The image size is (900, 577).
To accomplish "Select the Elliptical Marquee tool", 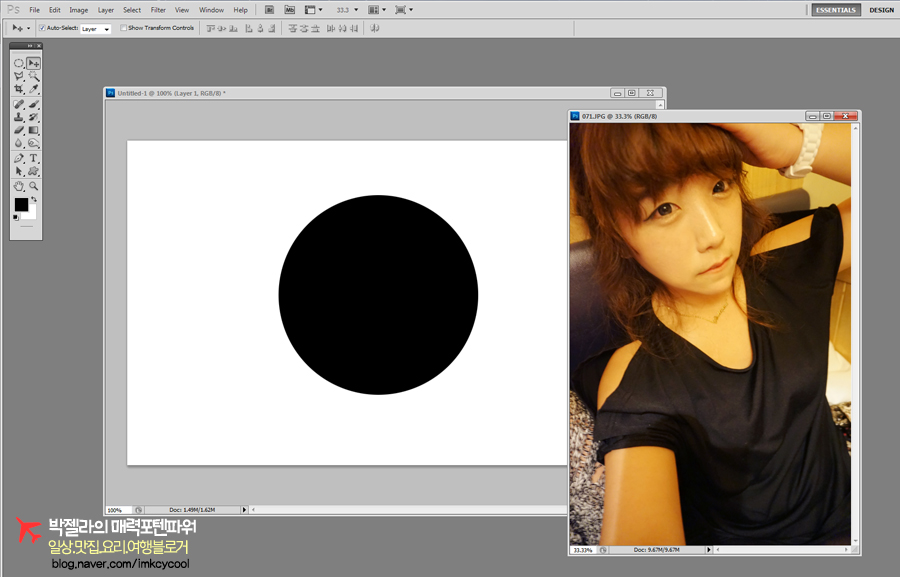I will pyautogui.click(x=19, y=63).
